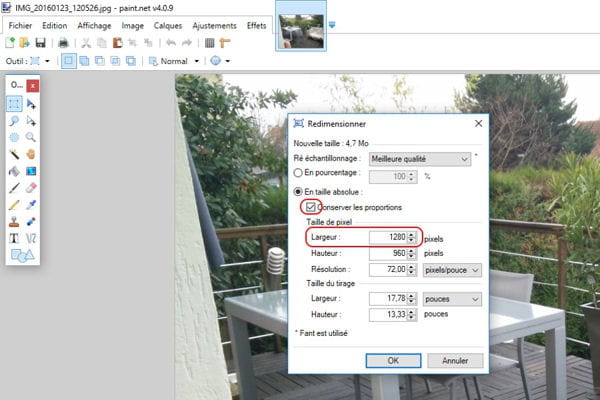The height and width of the screenshot is (400, 600).
Task: Select the Pan hand tool
Action: [31, 154]
